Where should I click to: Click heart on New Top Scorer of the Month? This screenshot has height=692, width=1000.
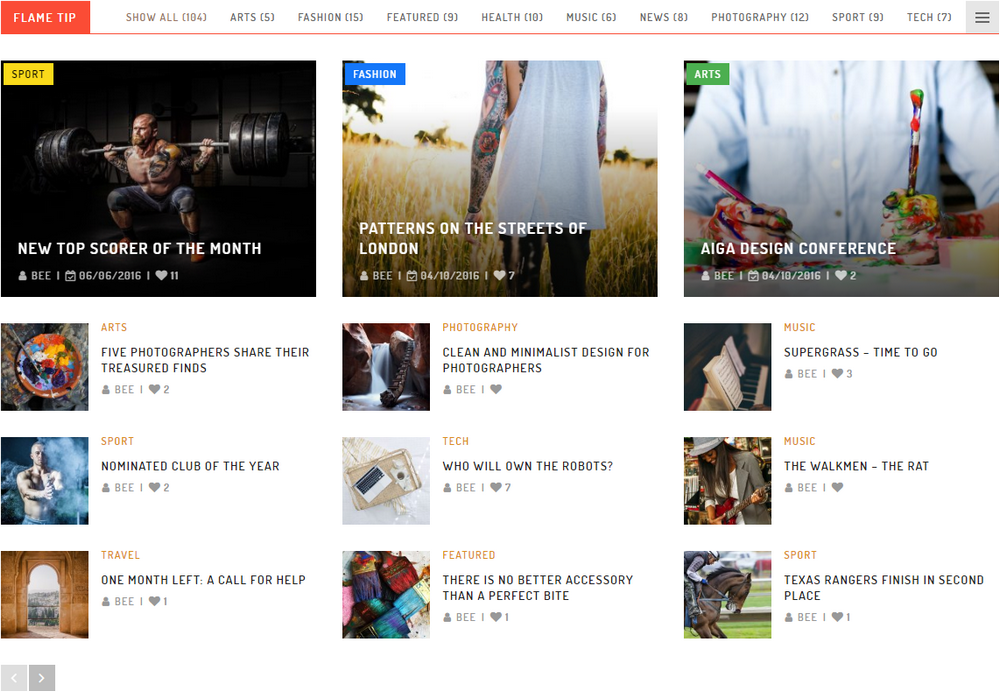click(x=161, y=276)
